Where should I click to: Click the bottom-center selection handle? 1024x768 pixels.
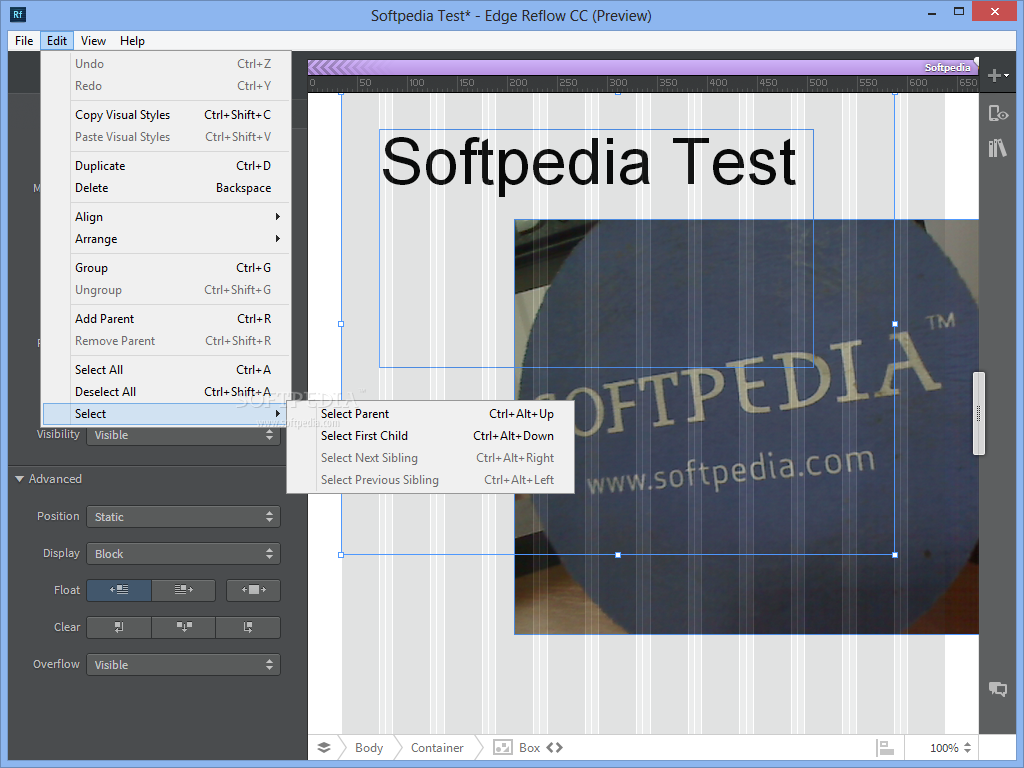618,555
